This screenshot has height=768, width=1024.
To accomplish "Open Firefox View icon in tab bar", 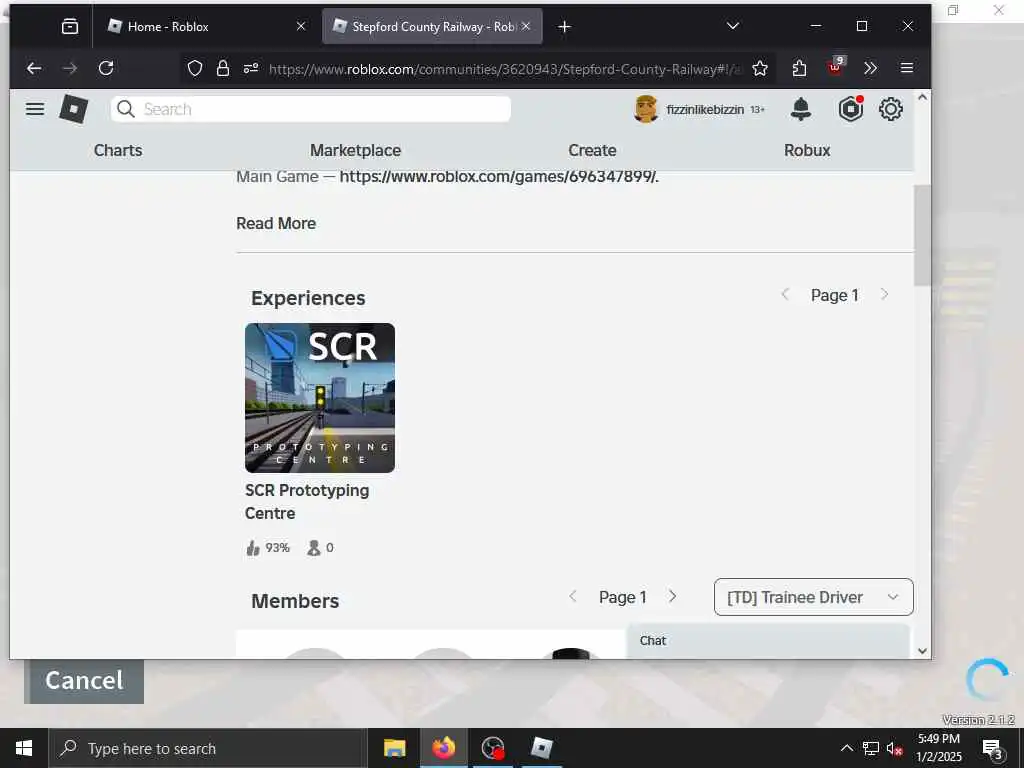I will 70,27.
